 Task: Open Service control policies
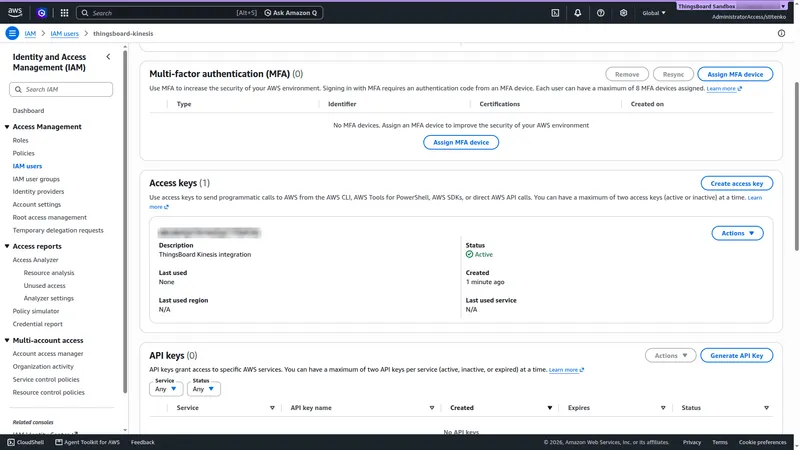[x=46, y=380]
